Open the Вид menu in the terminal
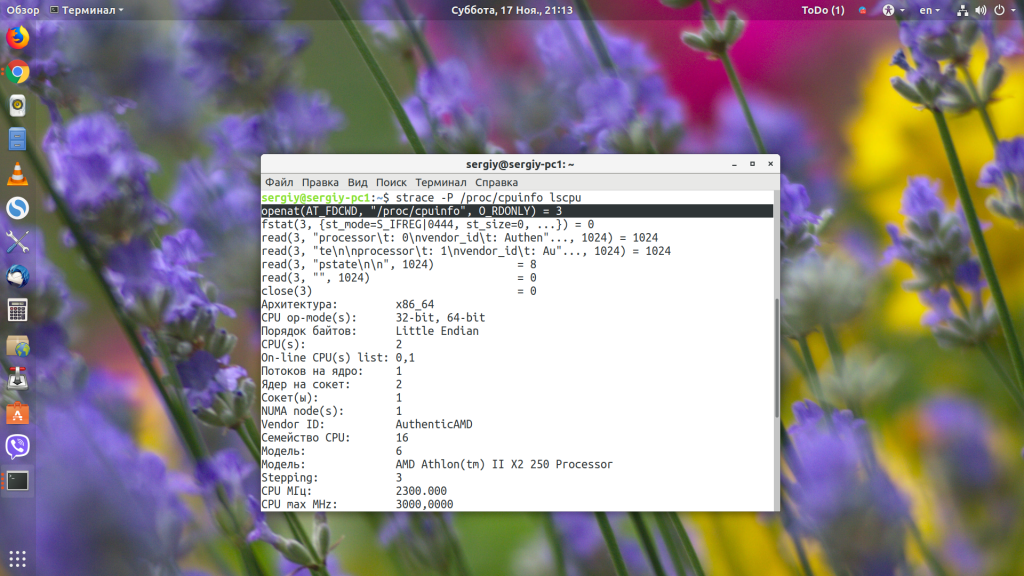The height and width of the screenshot is (576, 1024). (x=357, y=182)
